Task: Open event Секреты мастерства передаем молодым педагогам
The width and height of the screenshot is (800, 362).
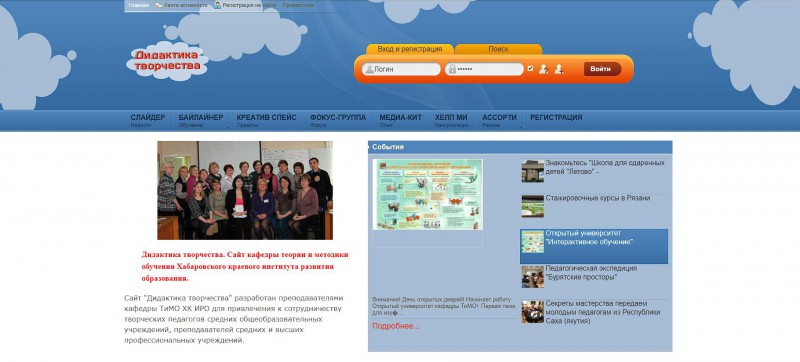Action: [603, 312]
